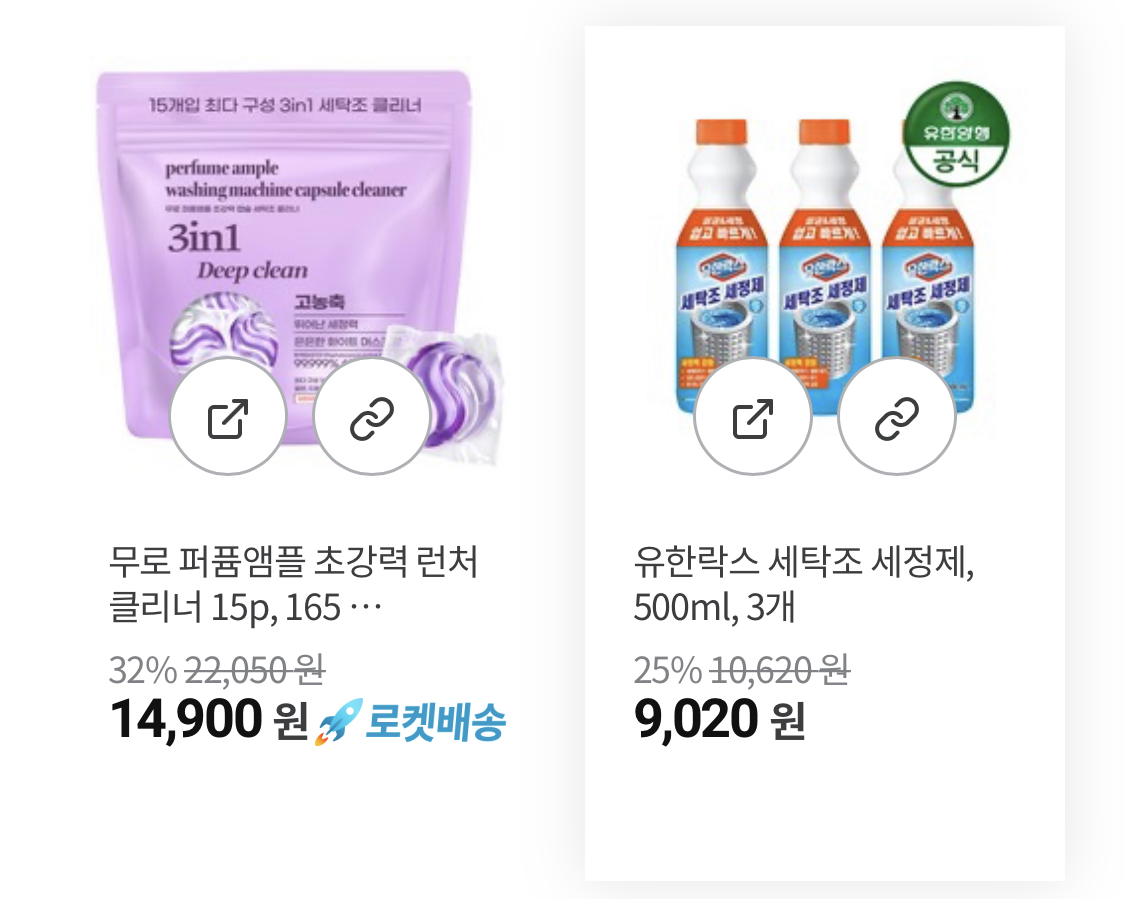Open the 무로 퍼퓸앰플 product in new window

click(228, 416)
